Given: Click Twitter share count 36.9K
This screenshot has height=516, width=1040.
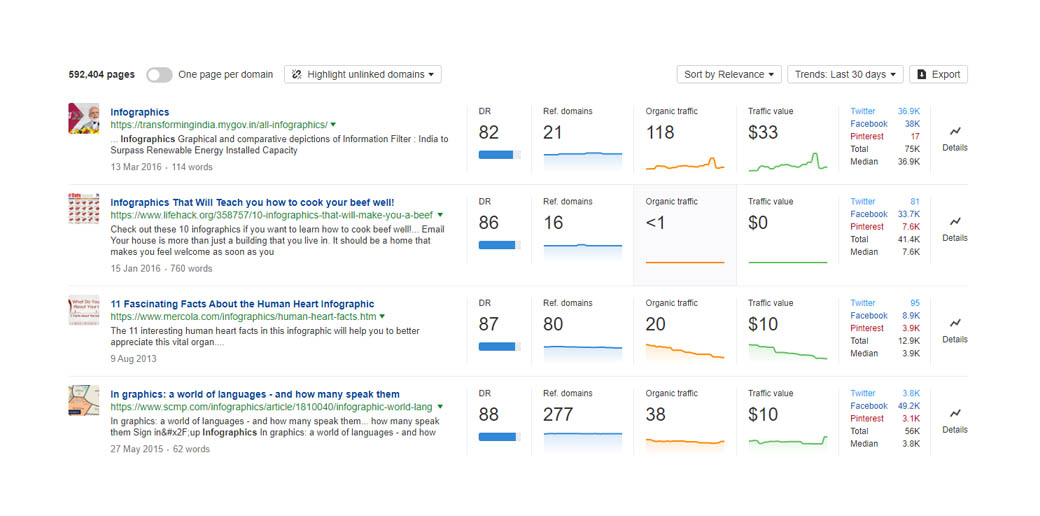Looking at the screenshot, I should [x=908, y=112].
